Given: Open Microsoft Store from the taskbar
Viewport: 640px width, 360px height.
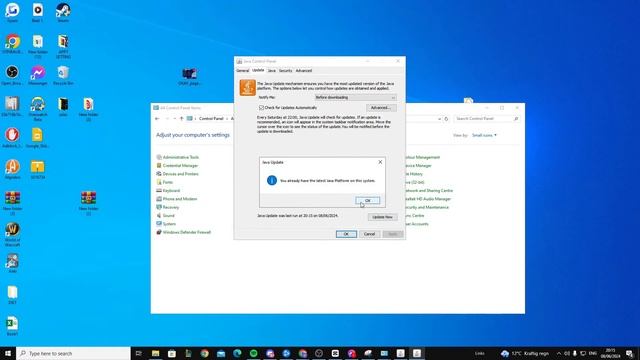Looking at the screenshot, I should [x=172, y=353].
